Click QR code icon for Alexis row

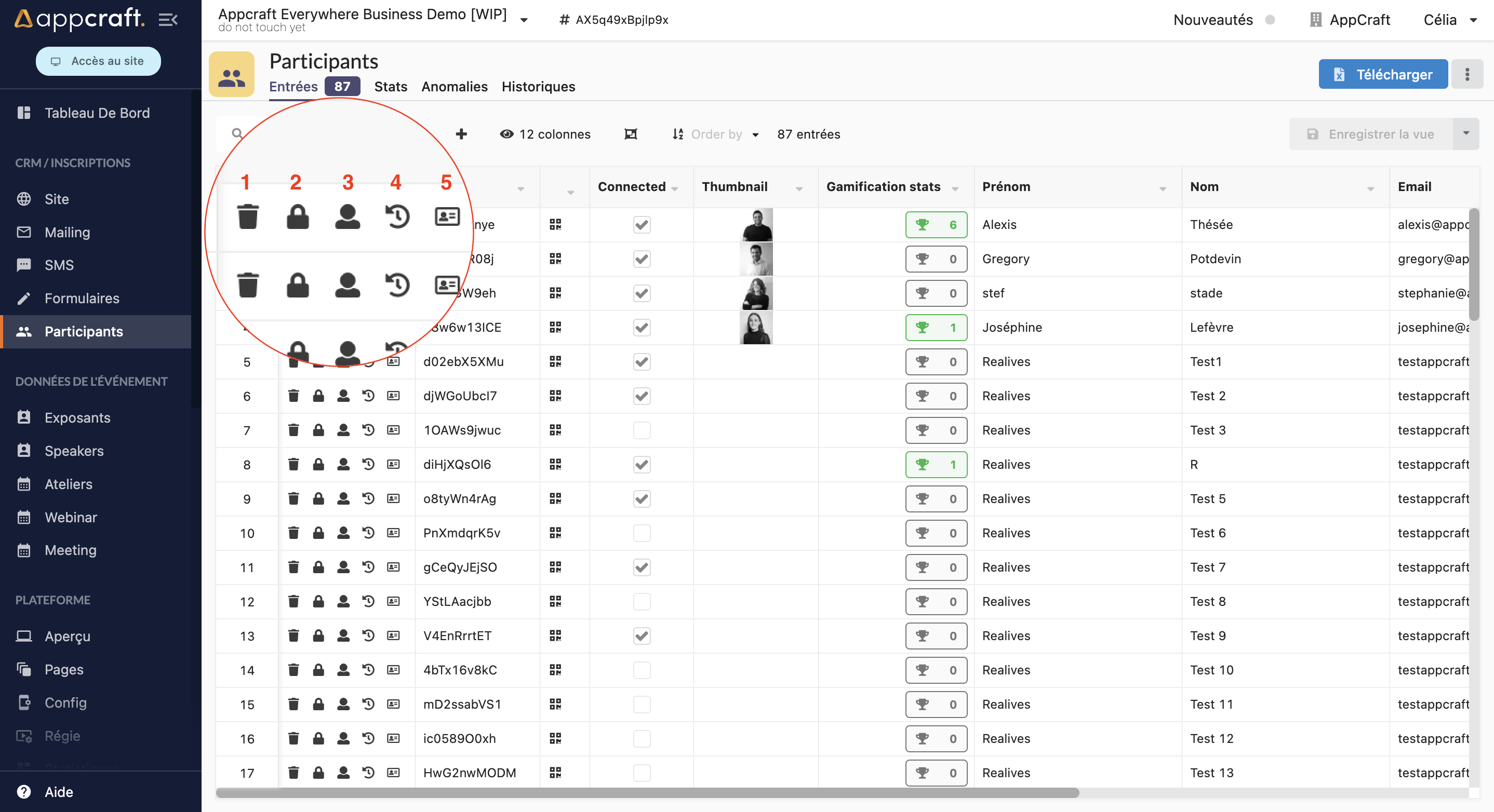[x=555, y=224]
